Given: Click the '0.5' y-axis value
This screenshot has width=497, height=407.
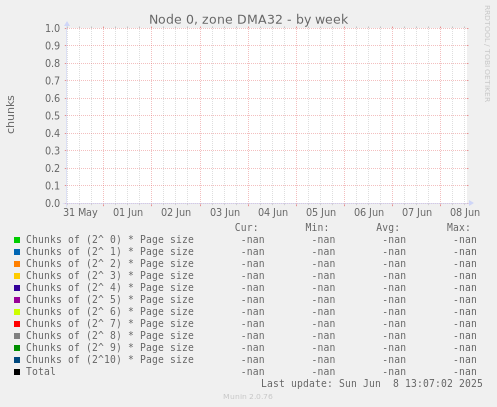Looking at the screenshot, I should 53,116.
